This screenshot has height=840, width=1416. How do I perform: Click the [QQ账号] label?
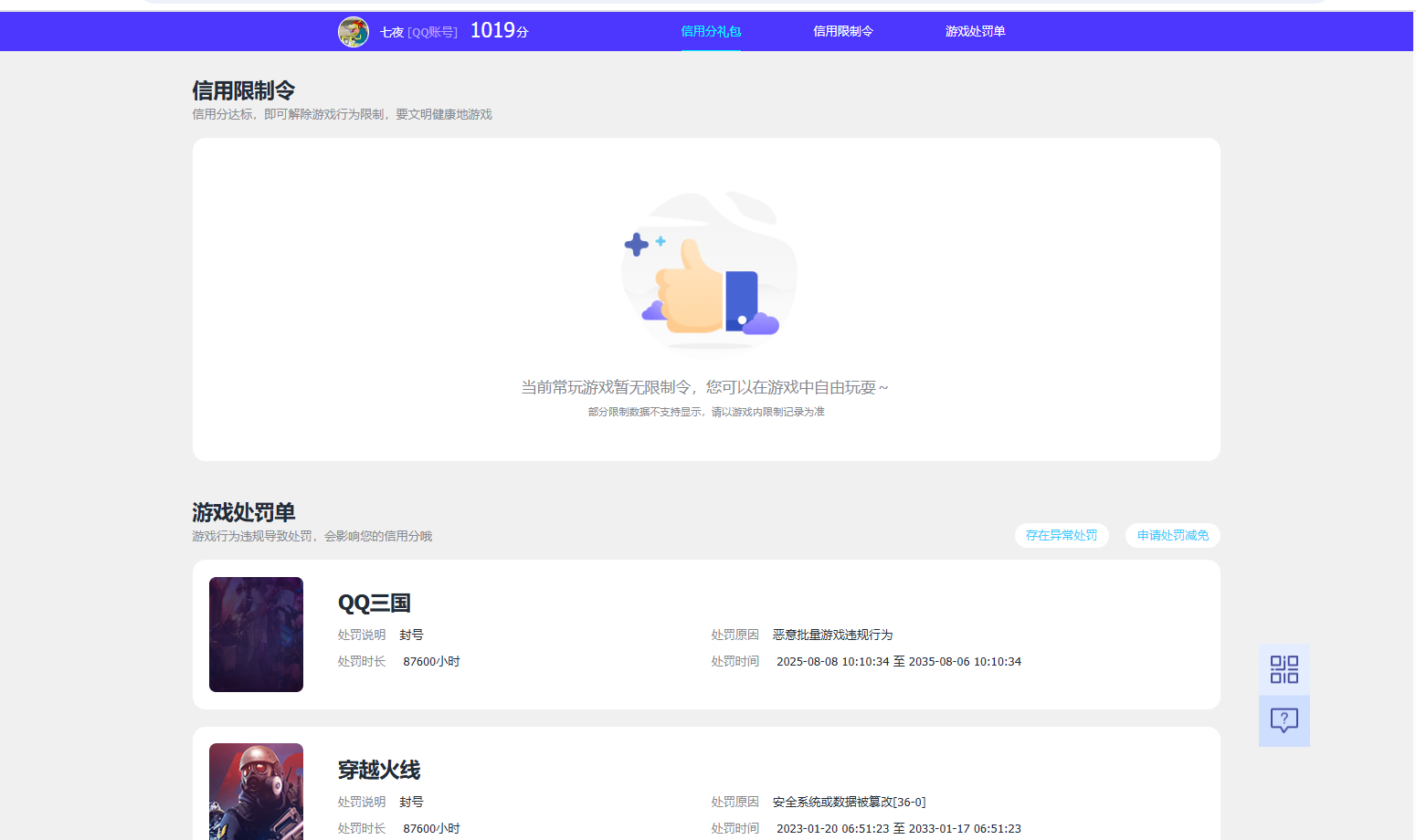(431, 31)
